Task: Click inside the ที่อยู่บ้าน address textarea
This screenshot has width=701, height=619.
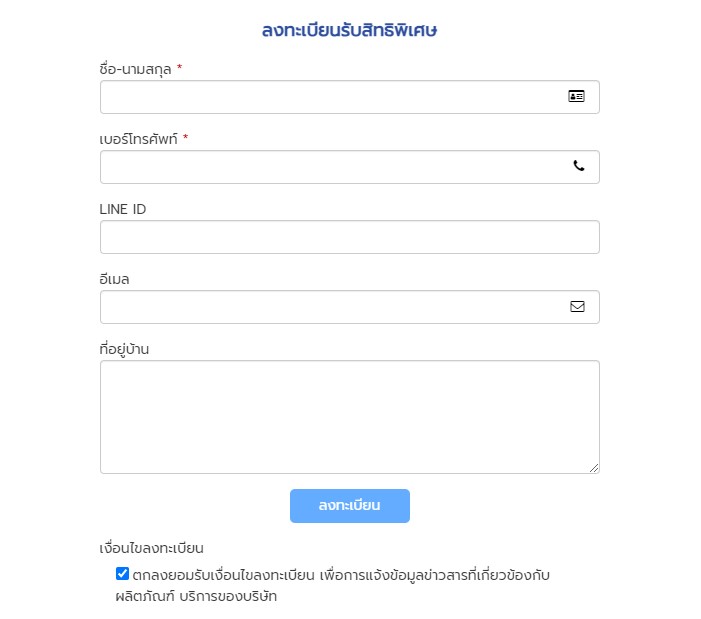Action: click(x=349, y=416)
